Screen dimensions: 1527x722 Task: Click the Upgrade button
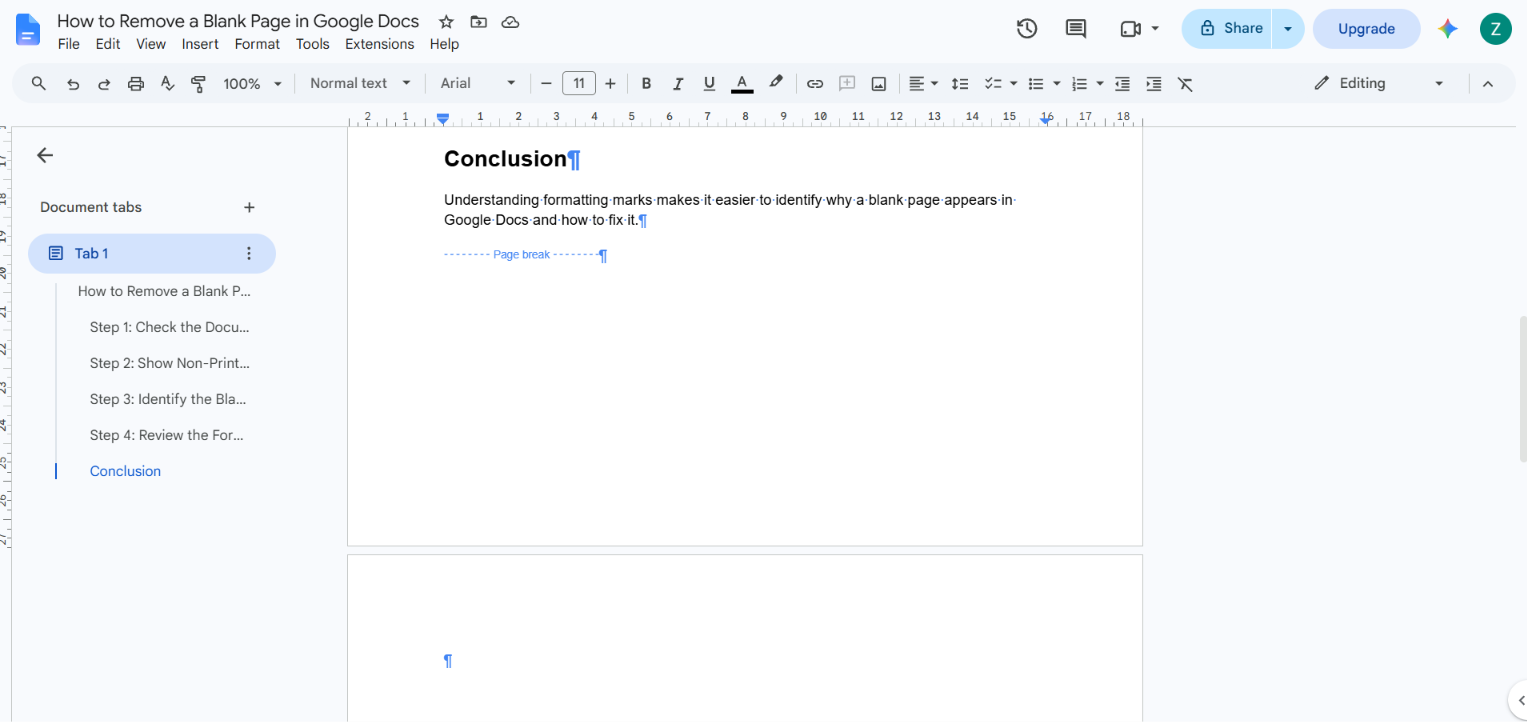1366,29
